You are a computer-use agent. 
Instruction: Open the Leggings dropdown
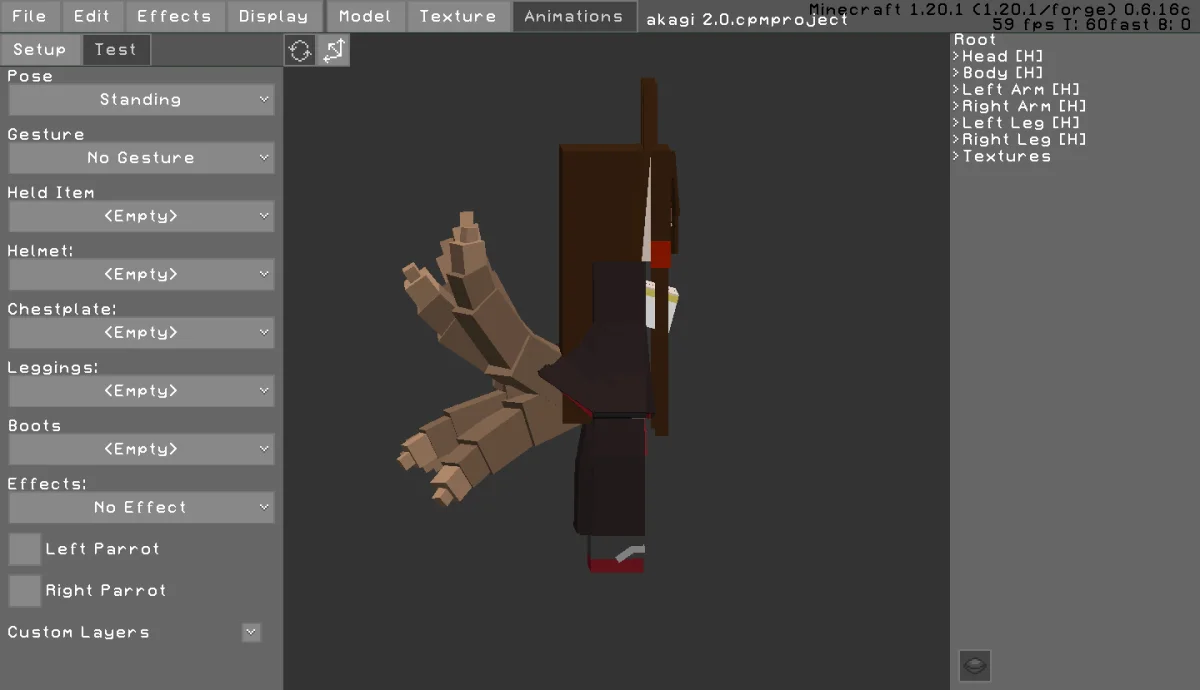coord(141,390)
